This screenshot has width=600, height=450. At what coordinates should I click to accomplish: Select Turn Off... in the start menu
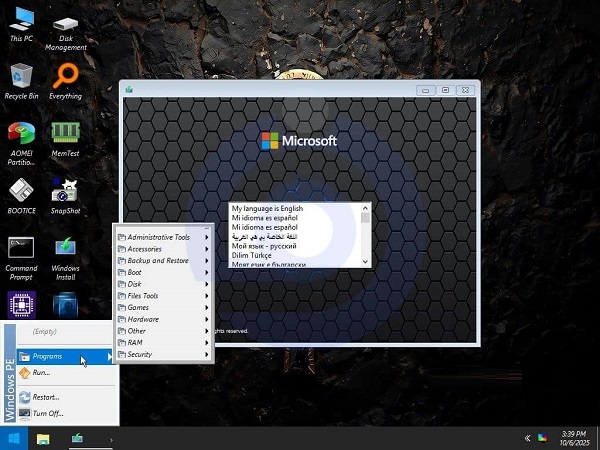65,414
